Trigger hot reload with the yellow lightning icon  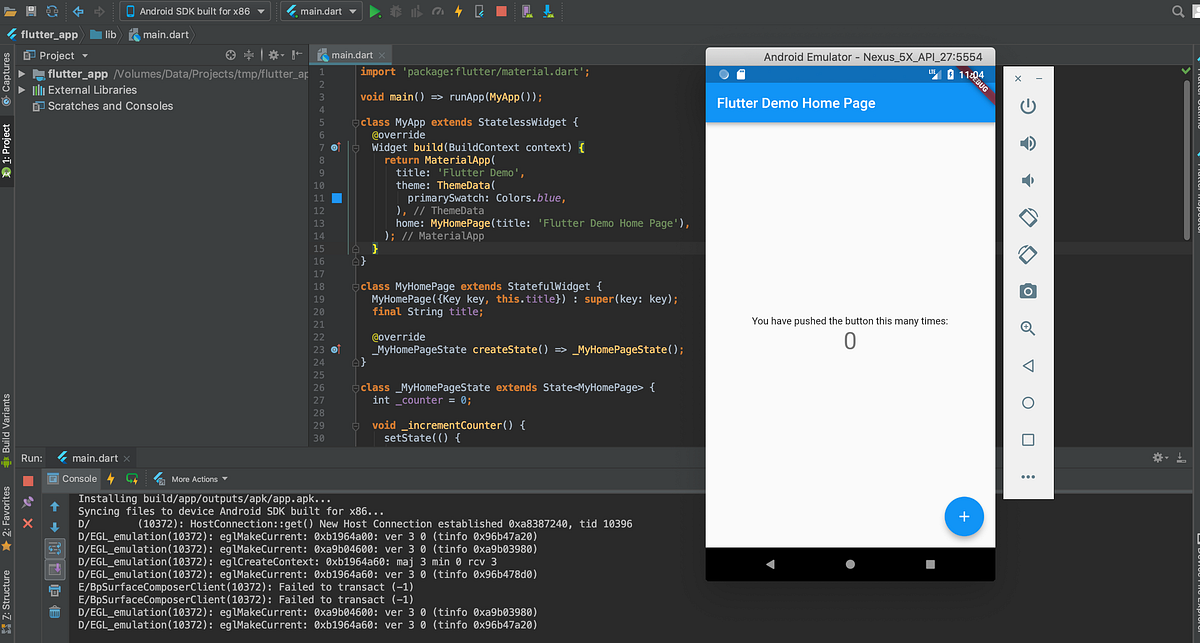(x=457, y=11)
